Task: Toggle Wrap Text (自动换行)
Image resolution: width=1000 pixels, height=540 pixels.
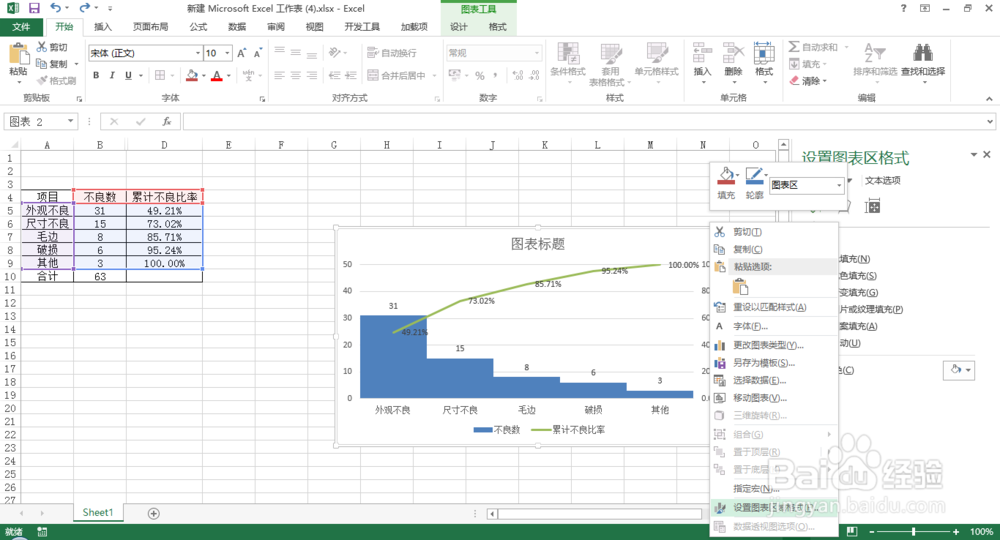Action: click(392, 53)
